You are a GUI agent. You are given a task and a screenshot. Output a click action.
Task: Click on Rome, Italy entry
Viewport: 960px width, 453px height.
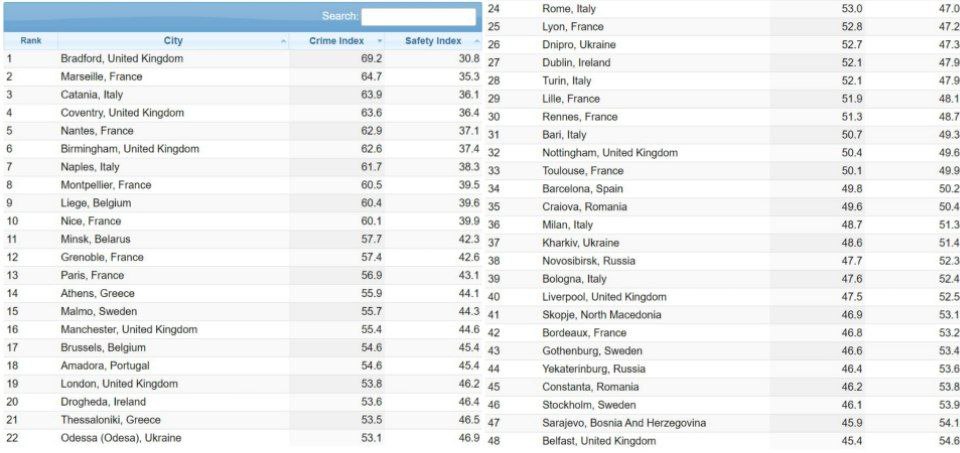pyautogui.click(x=568, y=9)
